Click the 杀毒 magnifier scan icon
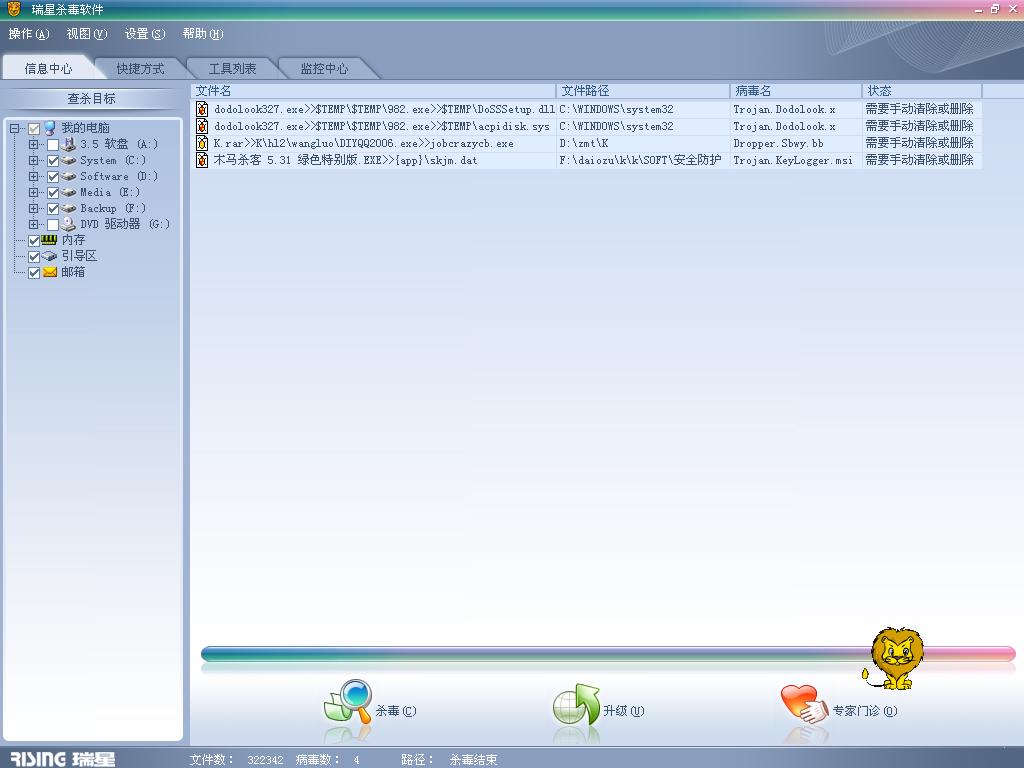Screen dimensions: 1024x768 point(348,701)
